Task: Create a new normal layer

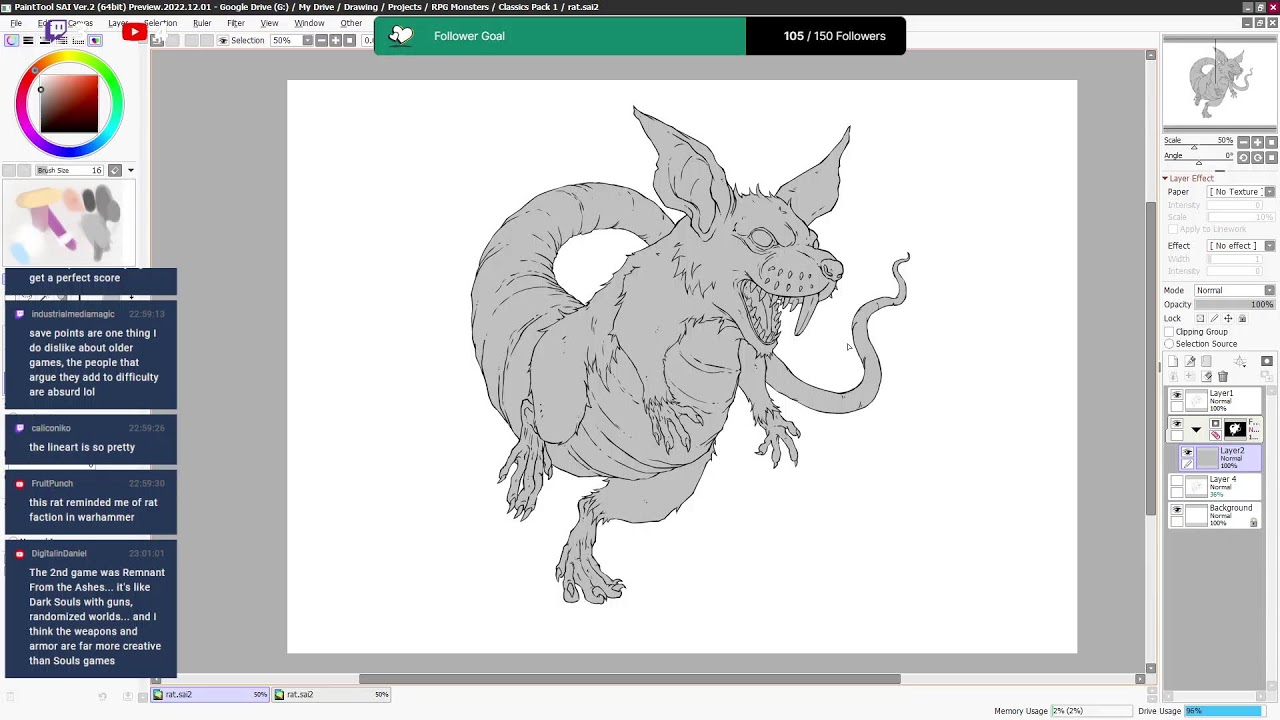Action: pyautogui.click(x=1173, y=361)
